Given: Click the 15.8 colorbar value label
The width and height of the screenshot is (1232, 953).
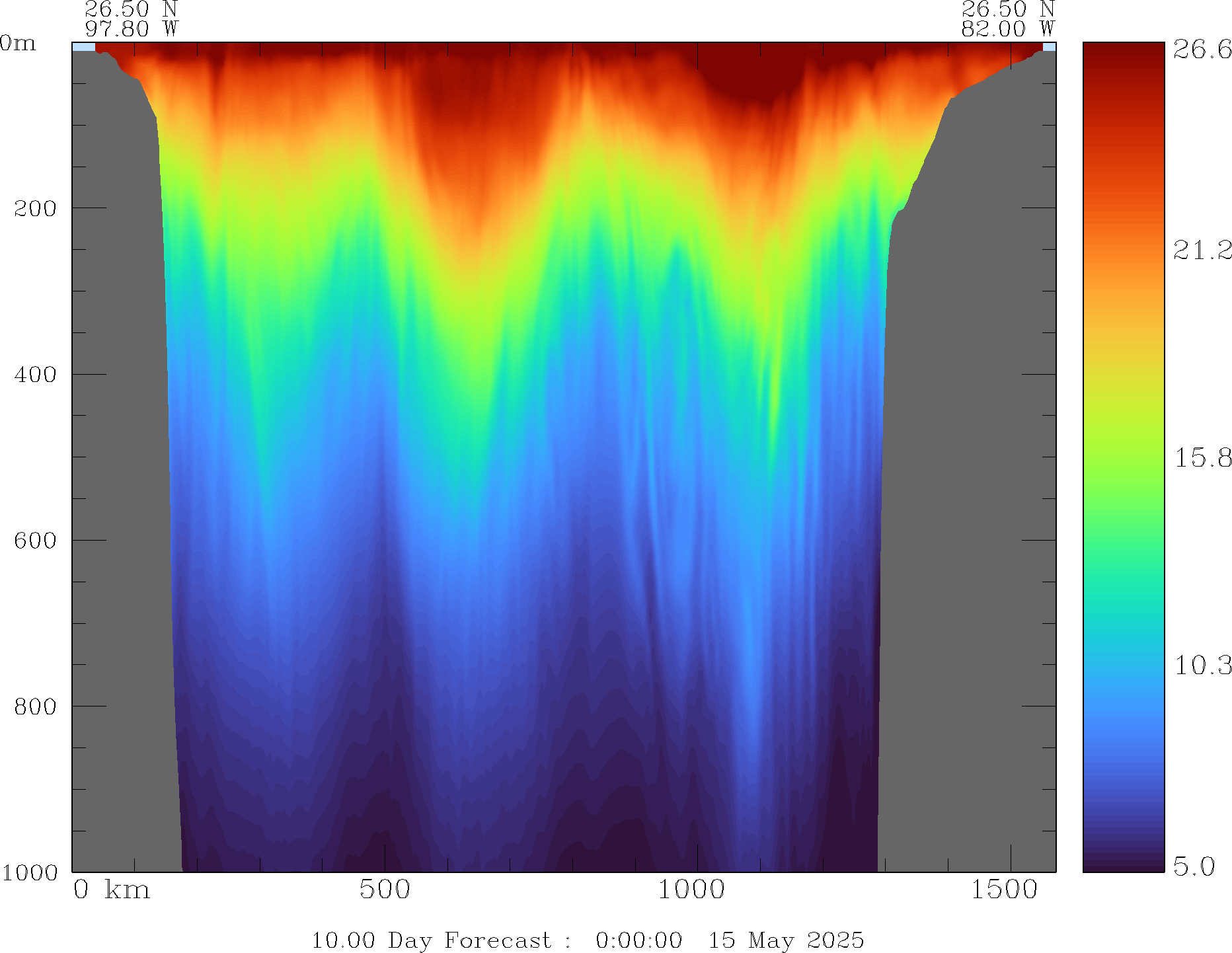Looking at the screenshot, I should click(1202, 457).
